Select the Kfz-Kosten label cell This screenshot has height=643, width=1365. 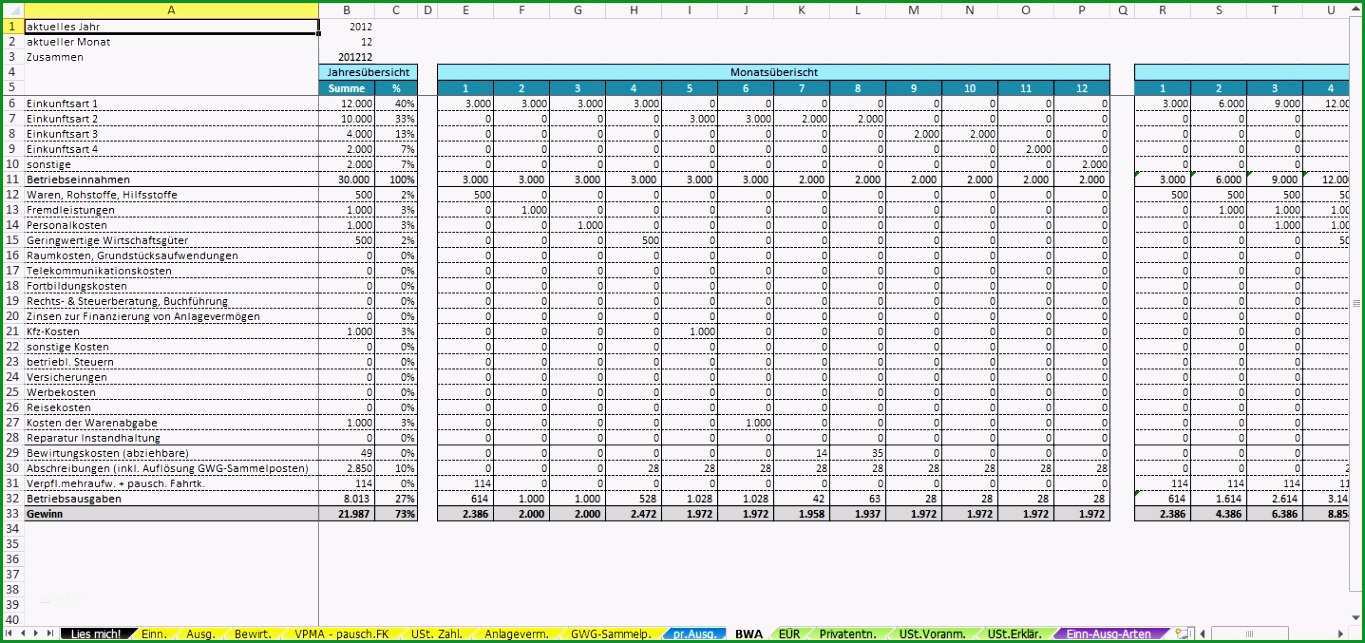point(171,331)
